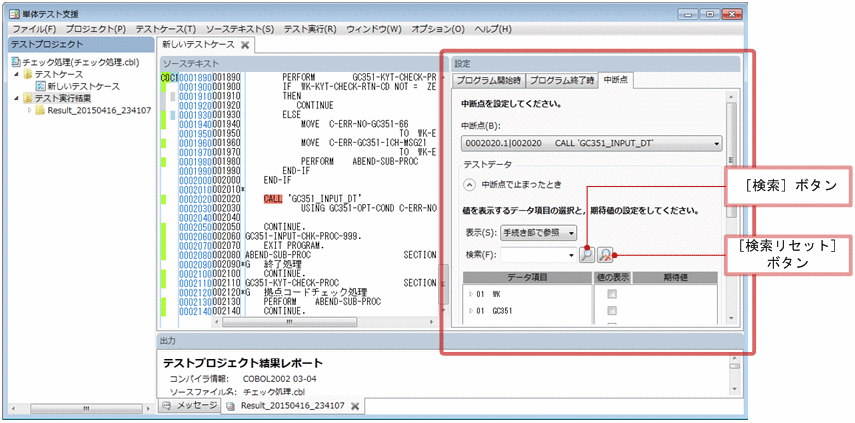This screenshot has width=855, height=423.
Task: Click the データ項目 column header
Action: (x=528, y=277)
